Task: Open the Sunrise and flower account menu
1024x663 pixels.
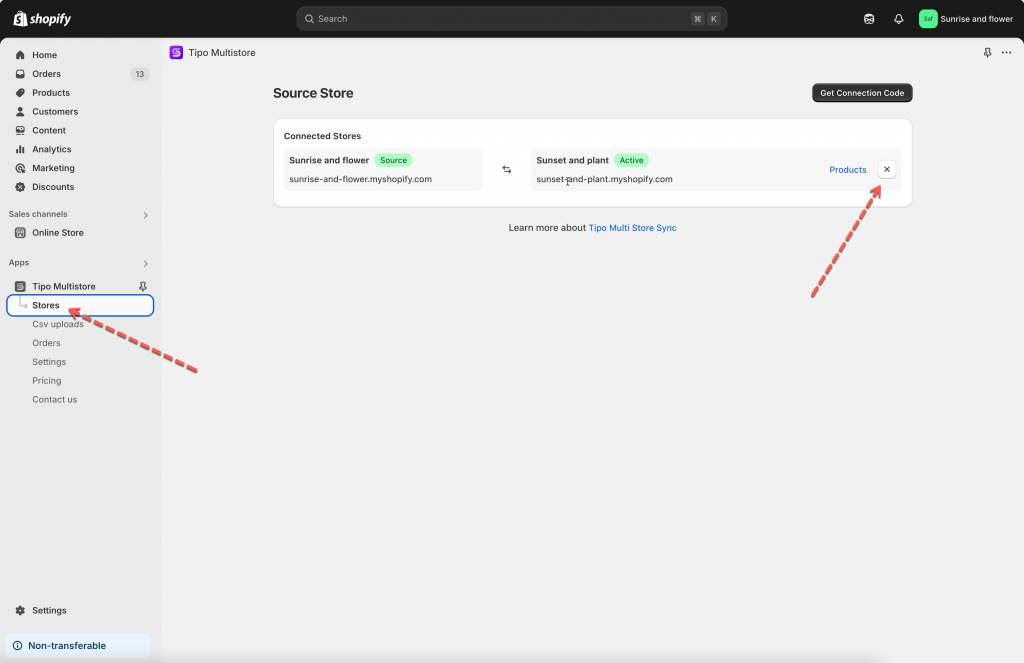Action: pyautogui.click(x=965, y=19)
